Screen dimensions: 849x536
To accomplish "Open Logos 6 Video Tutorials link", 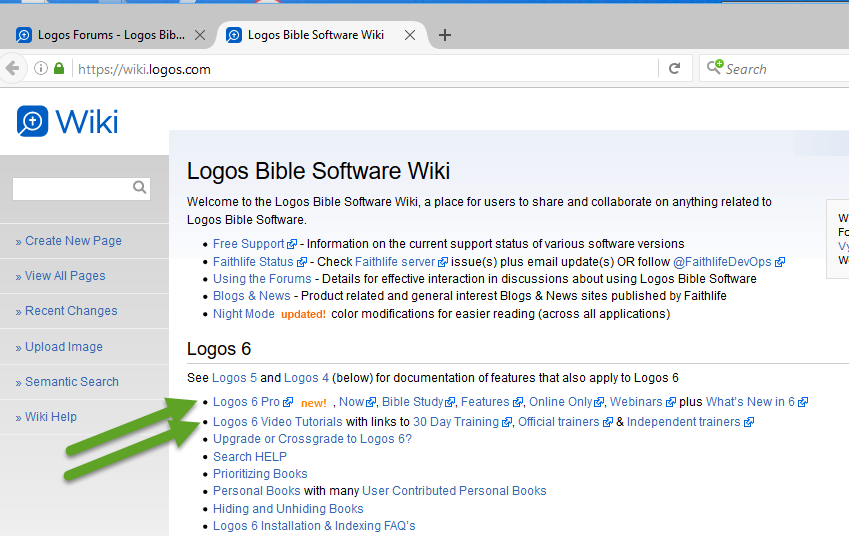I will [278, 422].
